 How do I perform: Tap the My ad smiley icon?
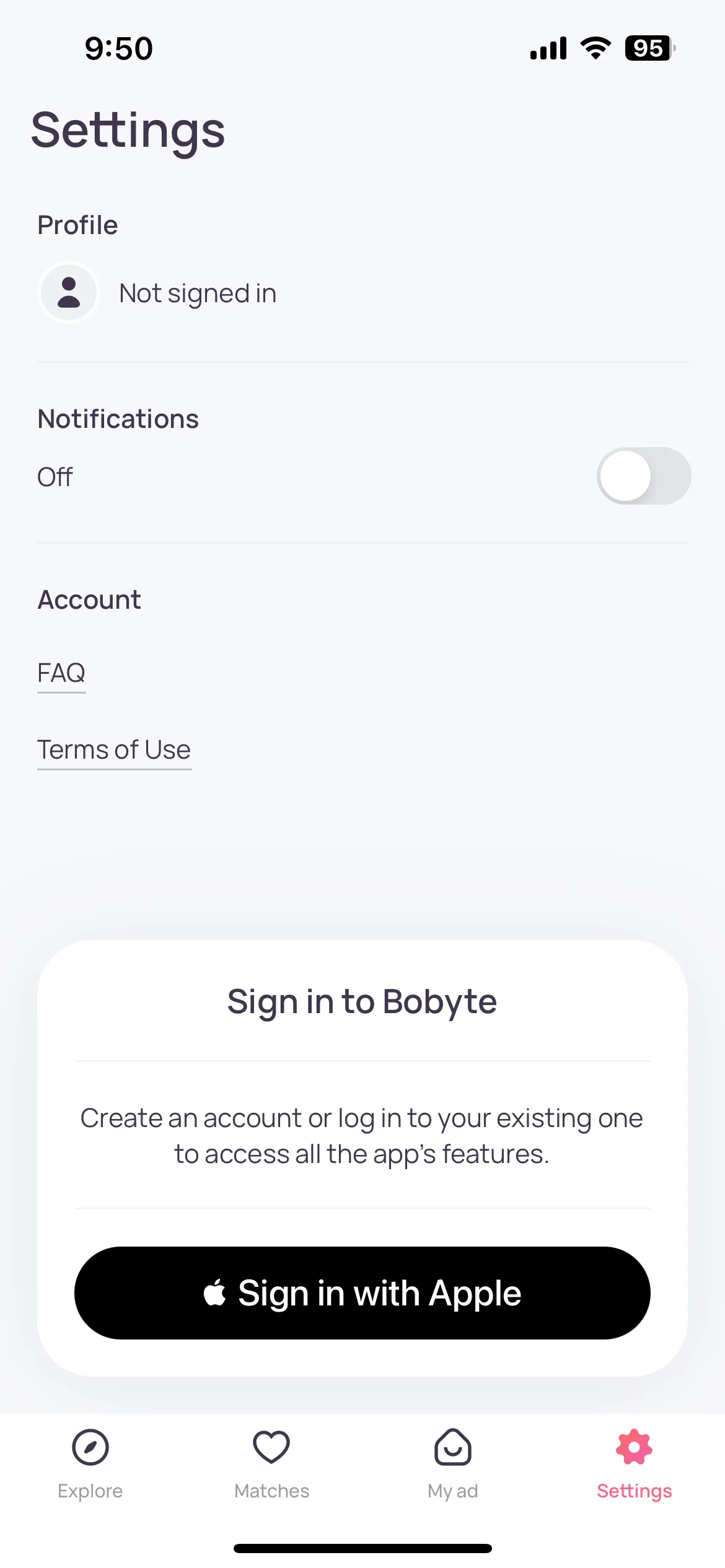(453, 1447)
